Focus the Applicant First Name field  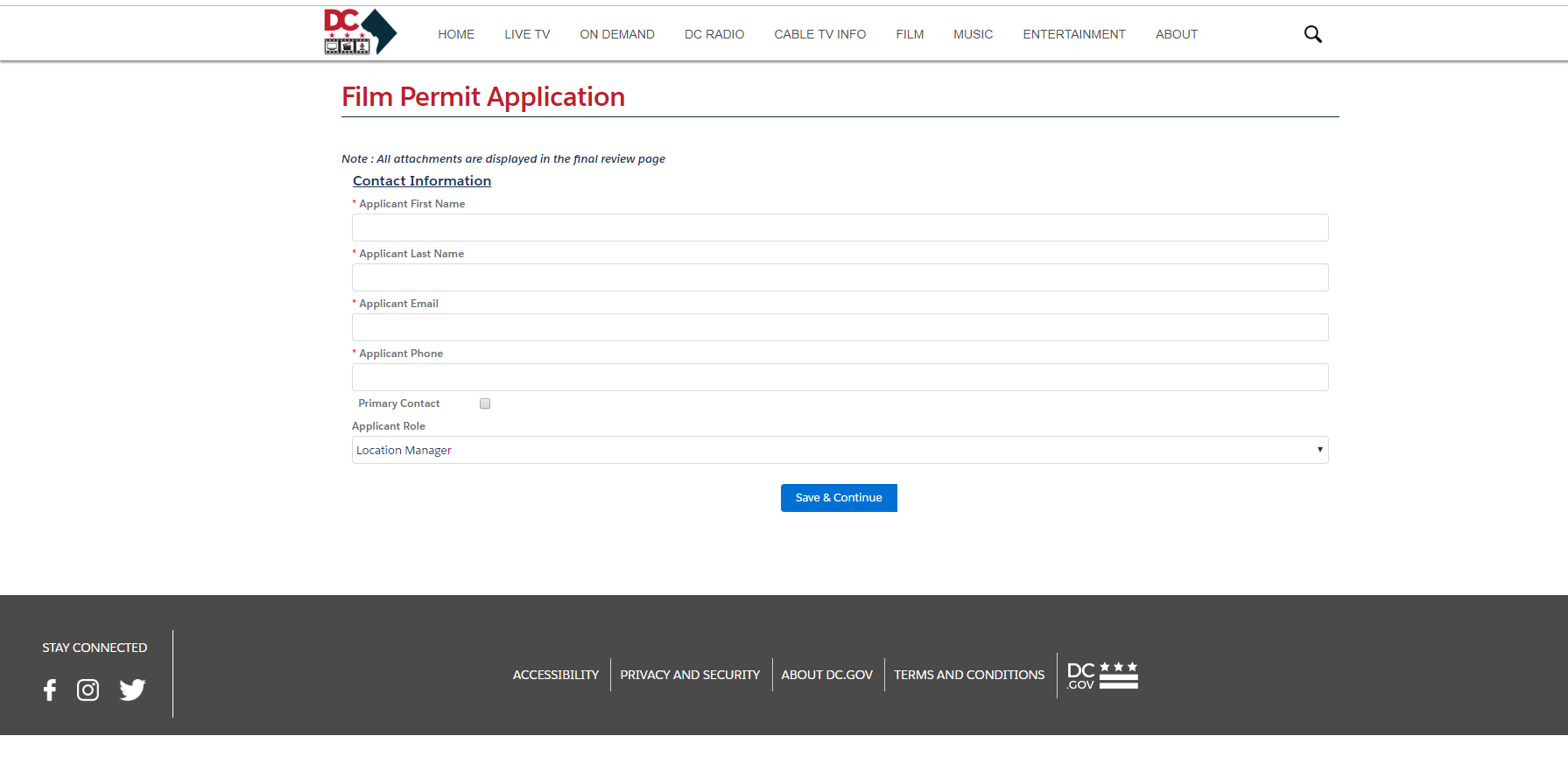[x=840, y=228]
